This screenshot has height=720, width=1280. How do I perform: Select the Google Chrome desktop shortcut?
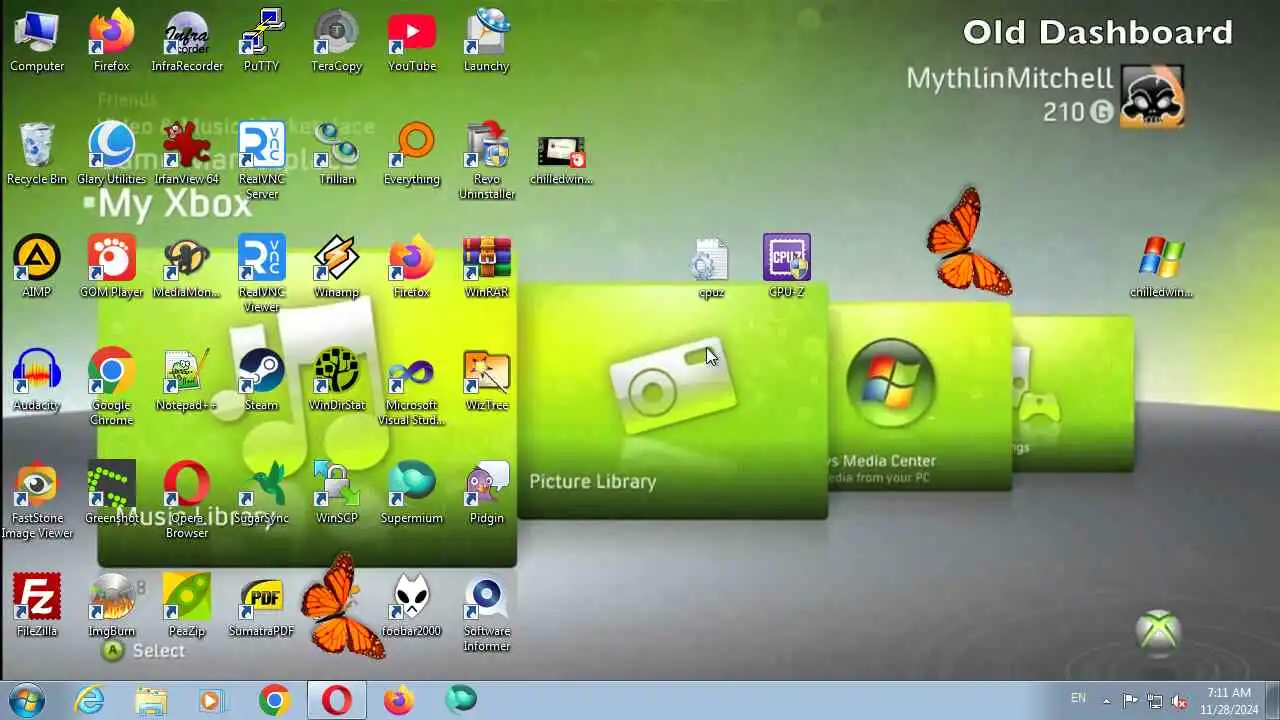coord(112,388)
